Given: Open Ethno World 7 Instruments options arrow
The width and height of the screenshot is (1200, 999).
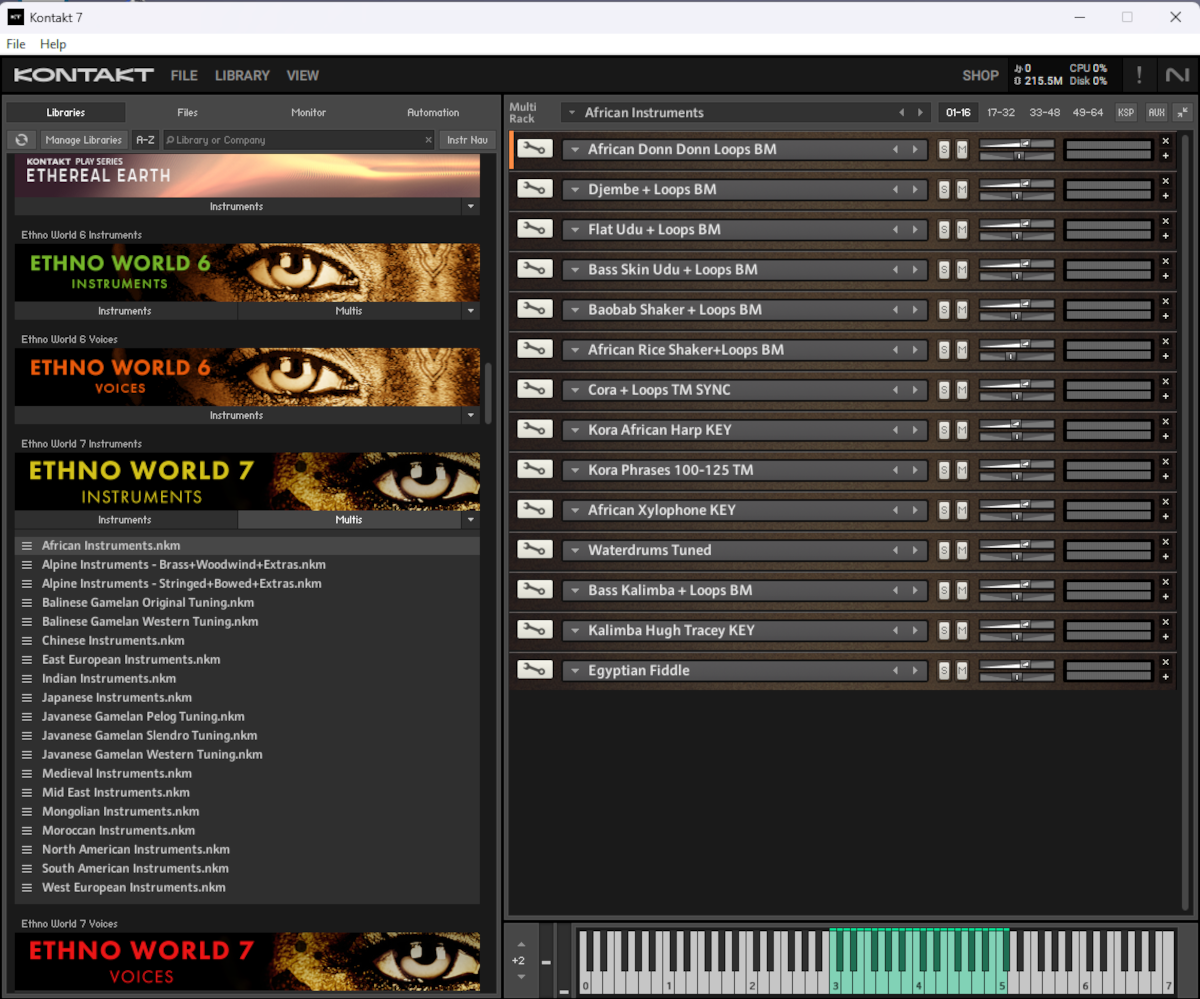Looking at the screenshot, I should coord(471,520).
